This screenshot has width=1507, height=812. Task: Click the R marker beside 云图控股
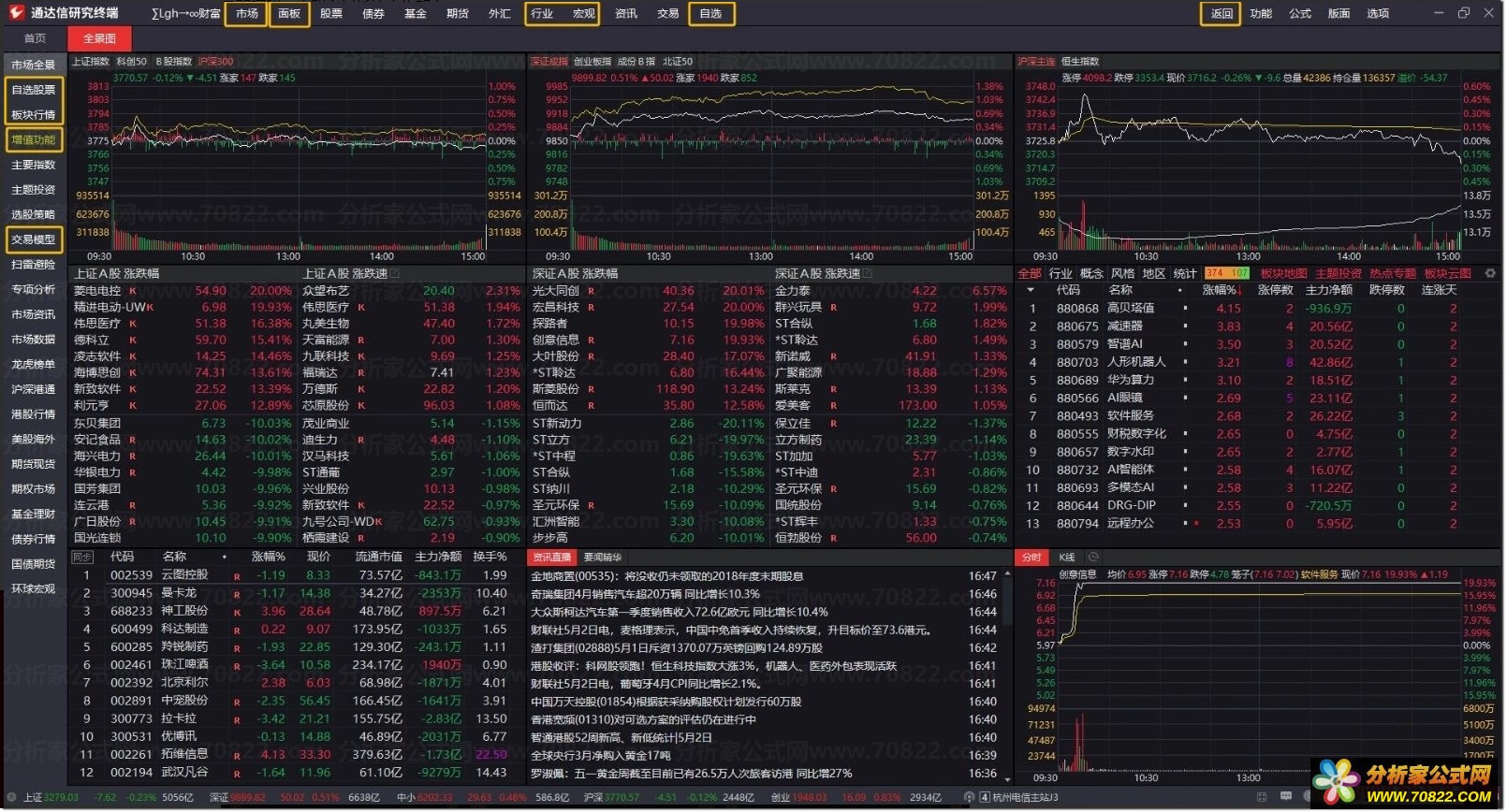tap(237, 576)
